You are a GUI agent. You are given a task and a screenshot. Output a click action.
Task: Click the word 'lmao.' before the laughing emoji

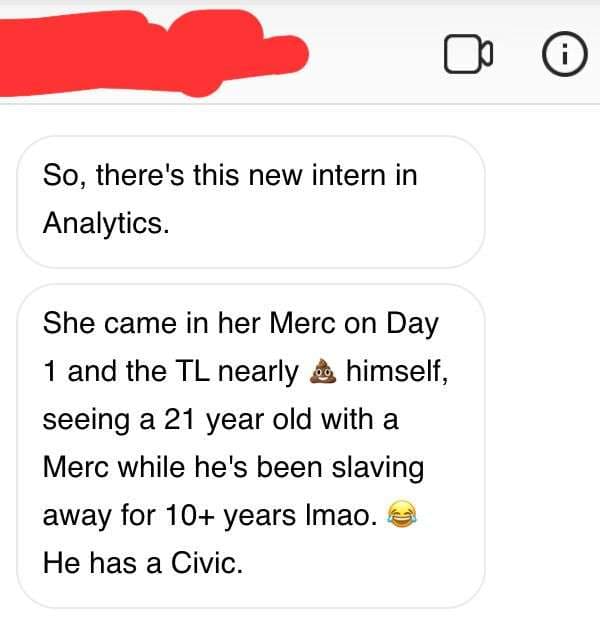coord(341,515)
